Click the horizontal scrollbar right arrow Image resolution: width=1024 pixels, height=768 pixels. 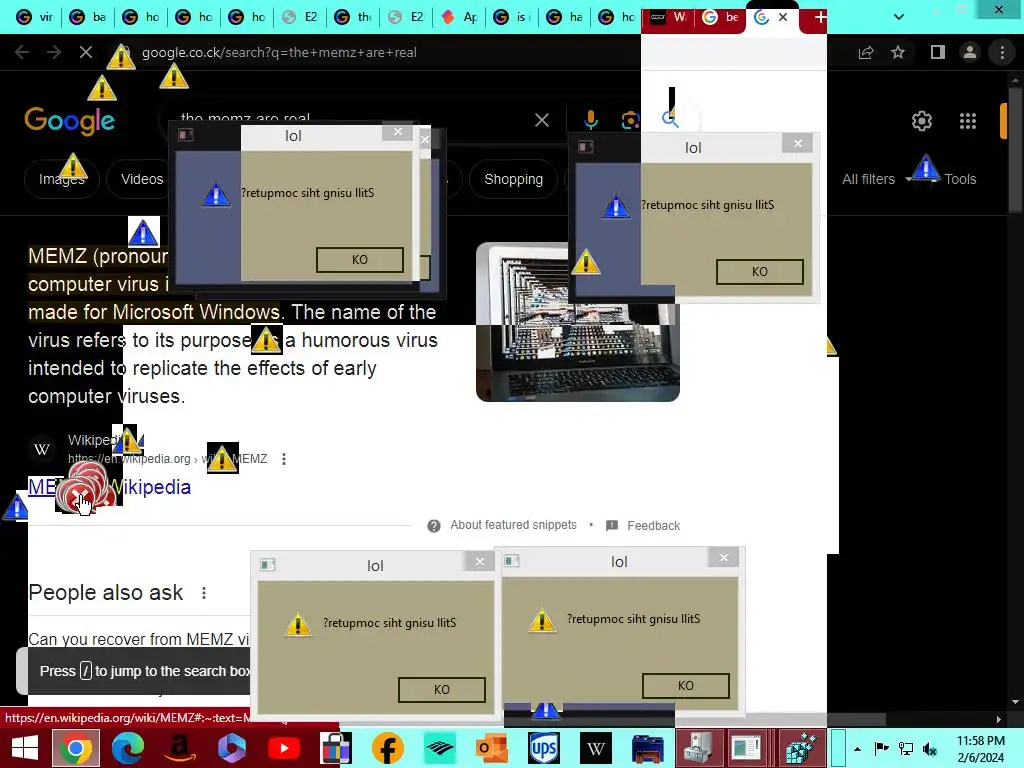(998, 719)
